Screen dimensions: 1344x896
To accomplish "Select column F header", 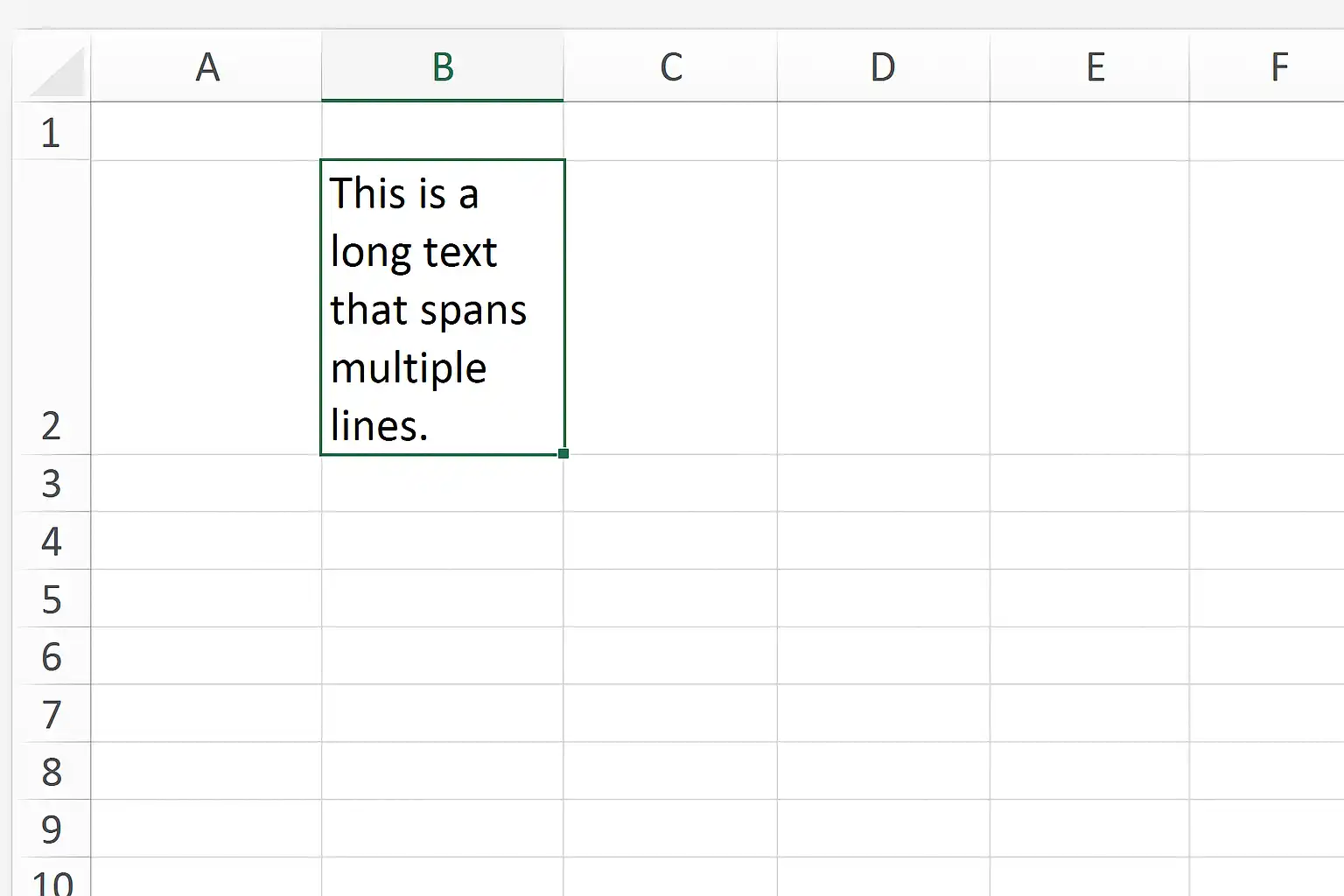I will click(1267, 66).
